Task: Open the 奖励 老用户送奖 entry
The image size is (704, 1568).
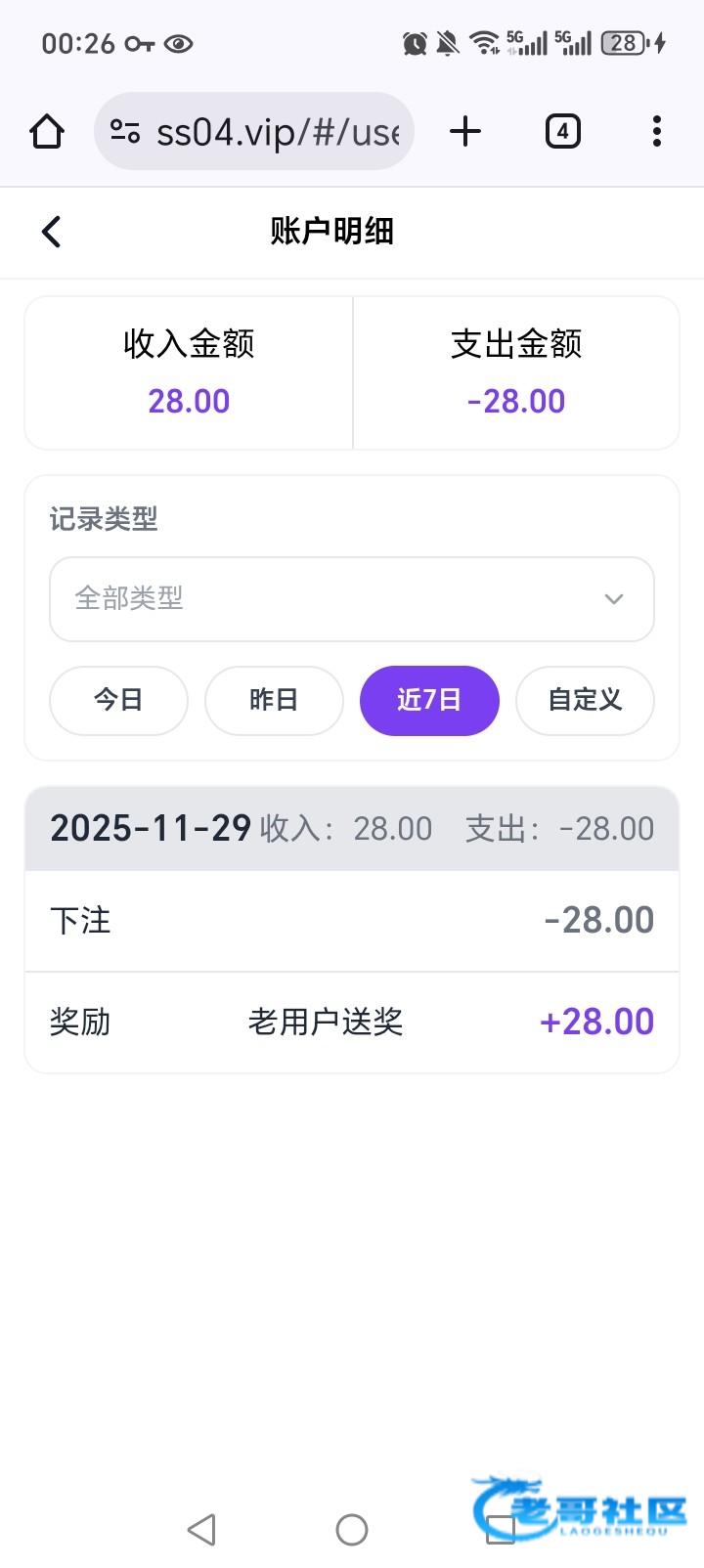Action: click(352, 1022)
